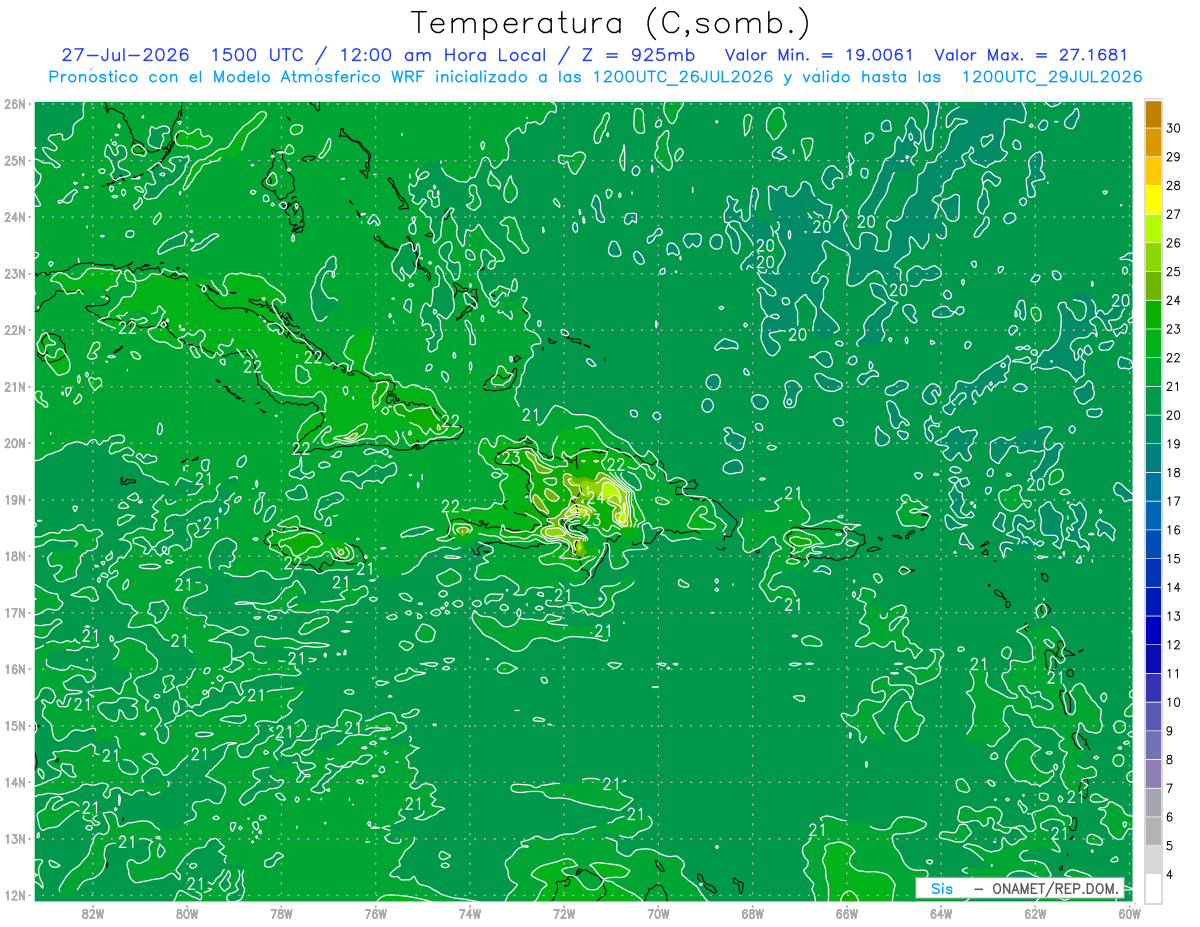Click the longitude axis label '76W'
This screenshot has height=927, width=1200.
tap(375, 913)
